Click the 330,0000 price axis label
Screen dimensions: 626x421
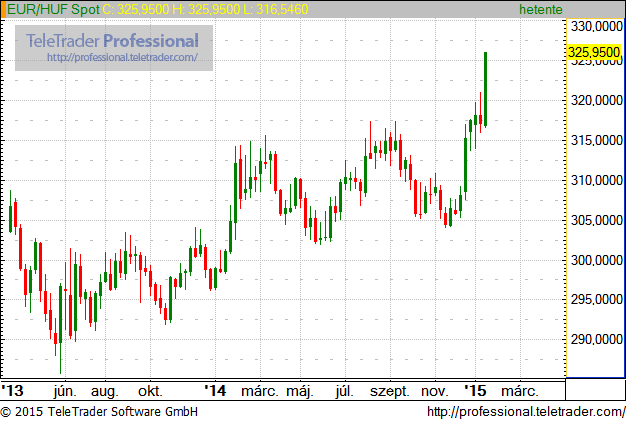[596, 26]
